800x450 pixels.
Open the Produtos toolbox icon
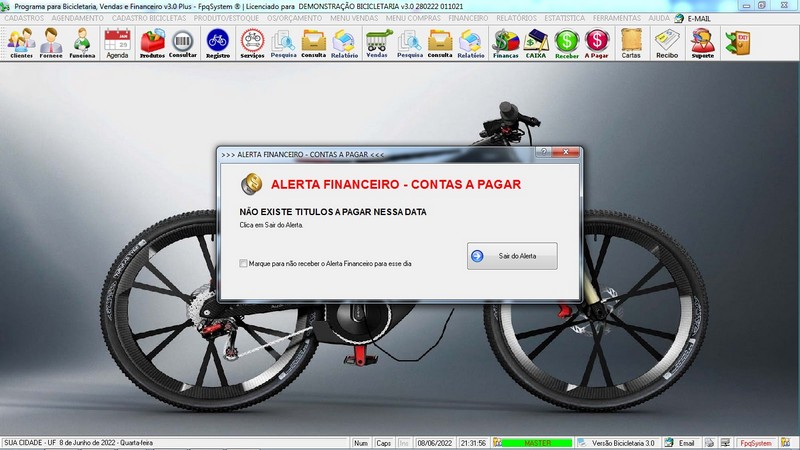[x=153, y=43]
